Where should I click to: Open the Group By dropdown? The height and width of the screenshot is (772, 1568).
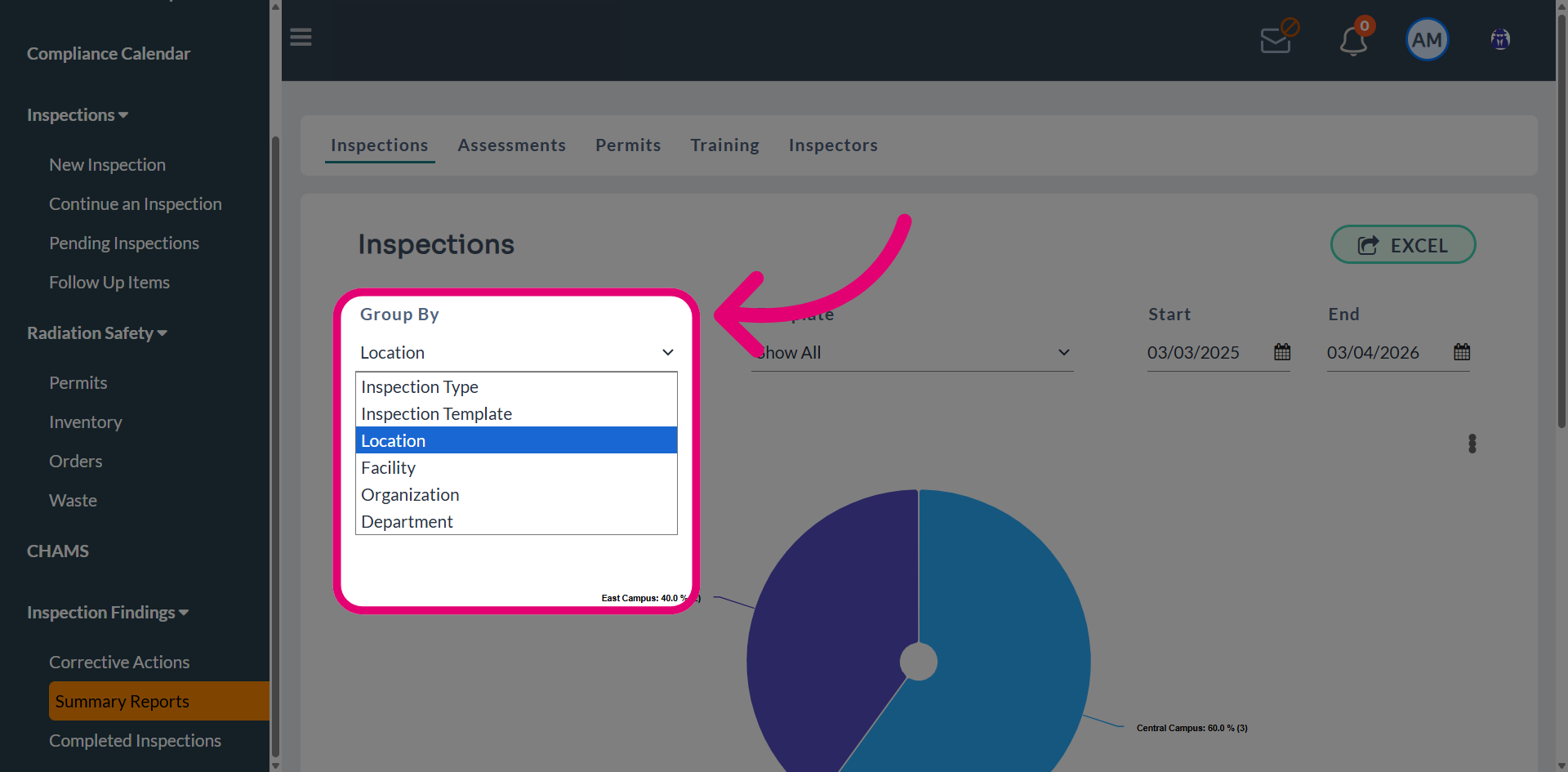coord(516,353)
